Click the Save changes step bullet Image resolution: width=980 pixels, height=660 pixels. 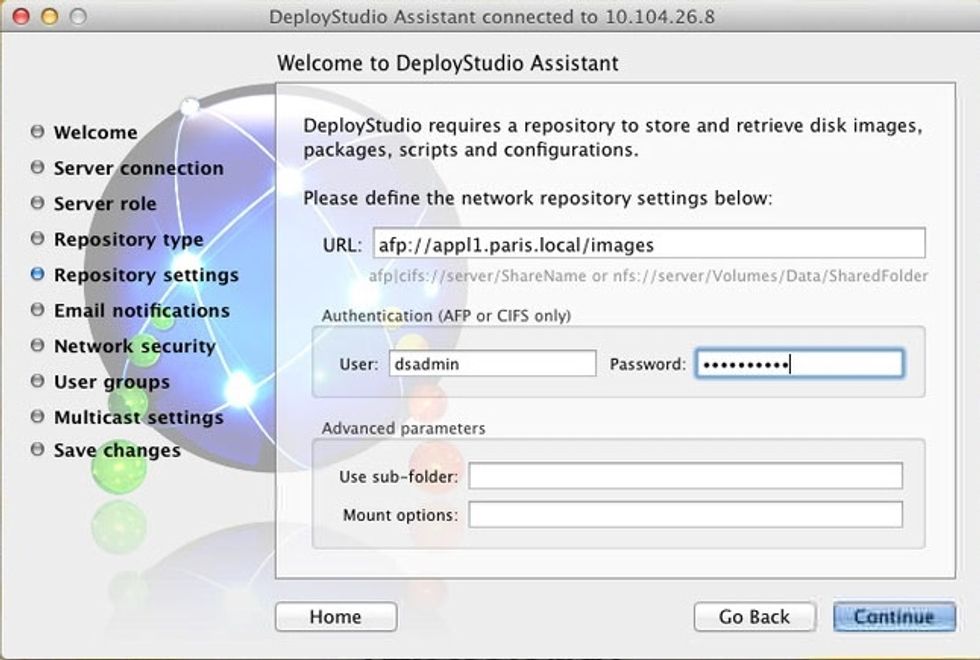pyautogui.click(x=38, y=450)
